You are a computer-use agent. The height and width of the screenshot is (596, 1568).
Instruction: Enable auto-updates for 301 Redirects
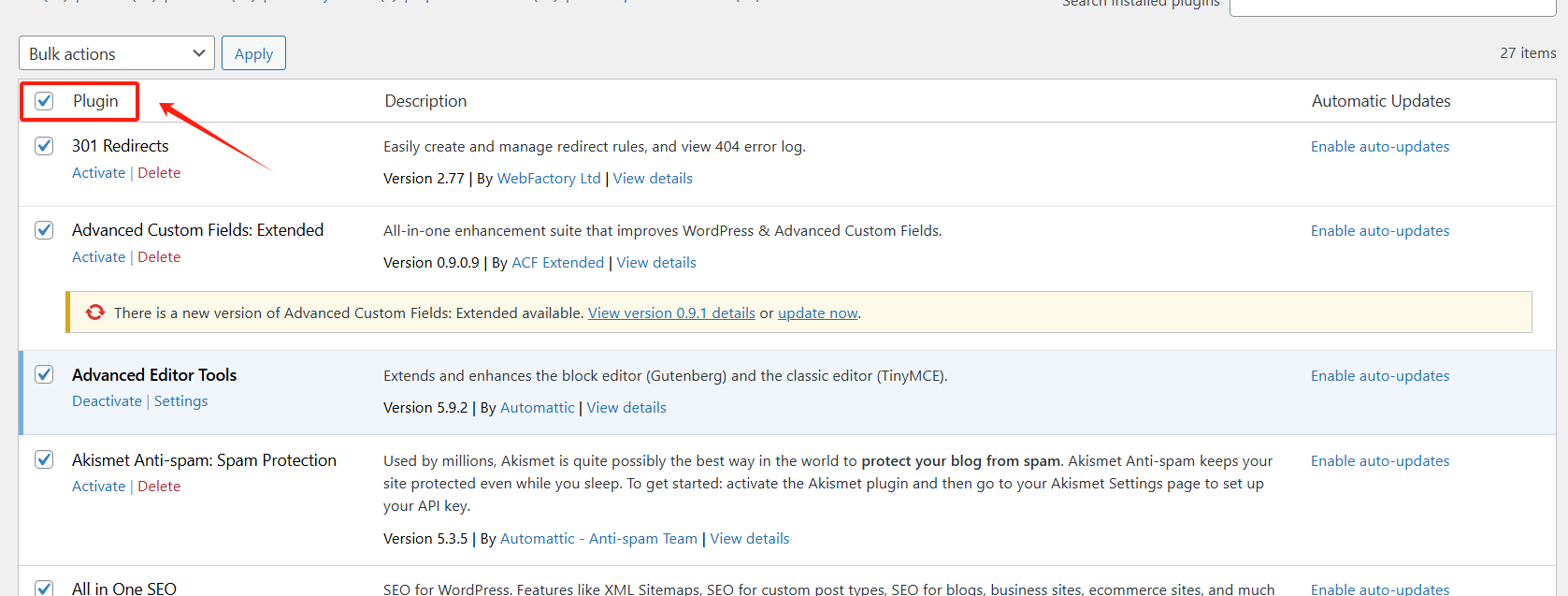click(x=1379, y=147)
